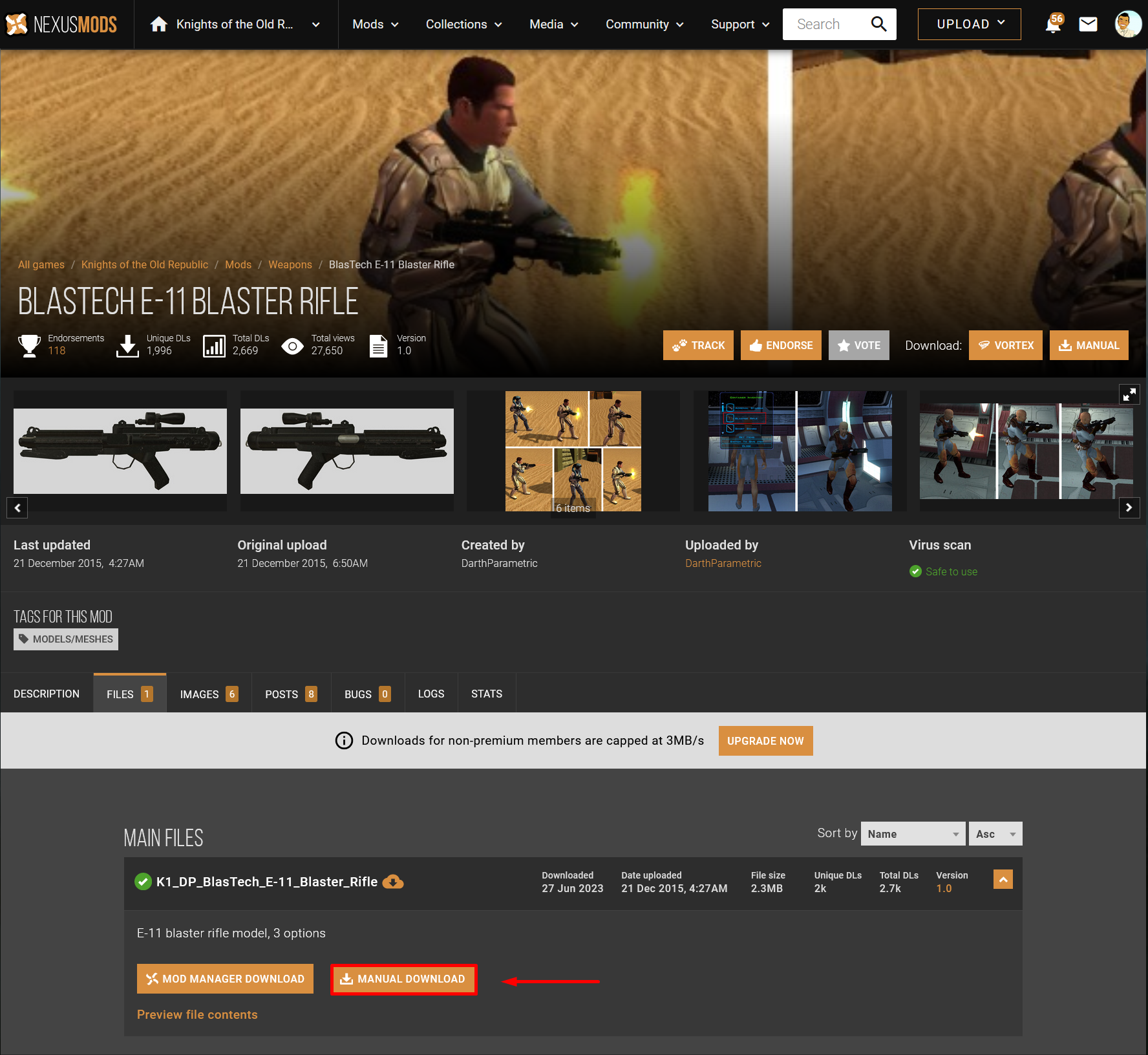Go to Mods breadcrumb link
1148x1055 pixels.
pos(238,264)
